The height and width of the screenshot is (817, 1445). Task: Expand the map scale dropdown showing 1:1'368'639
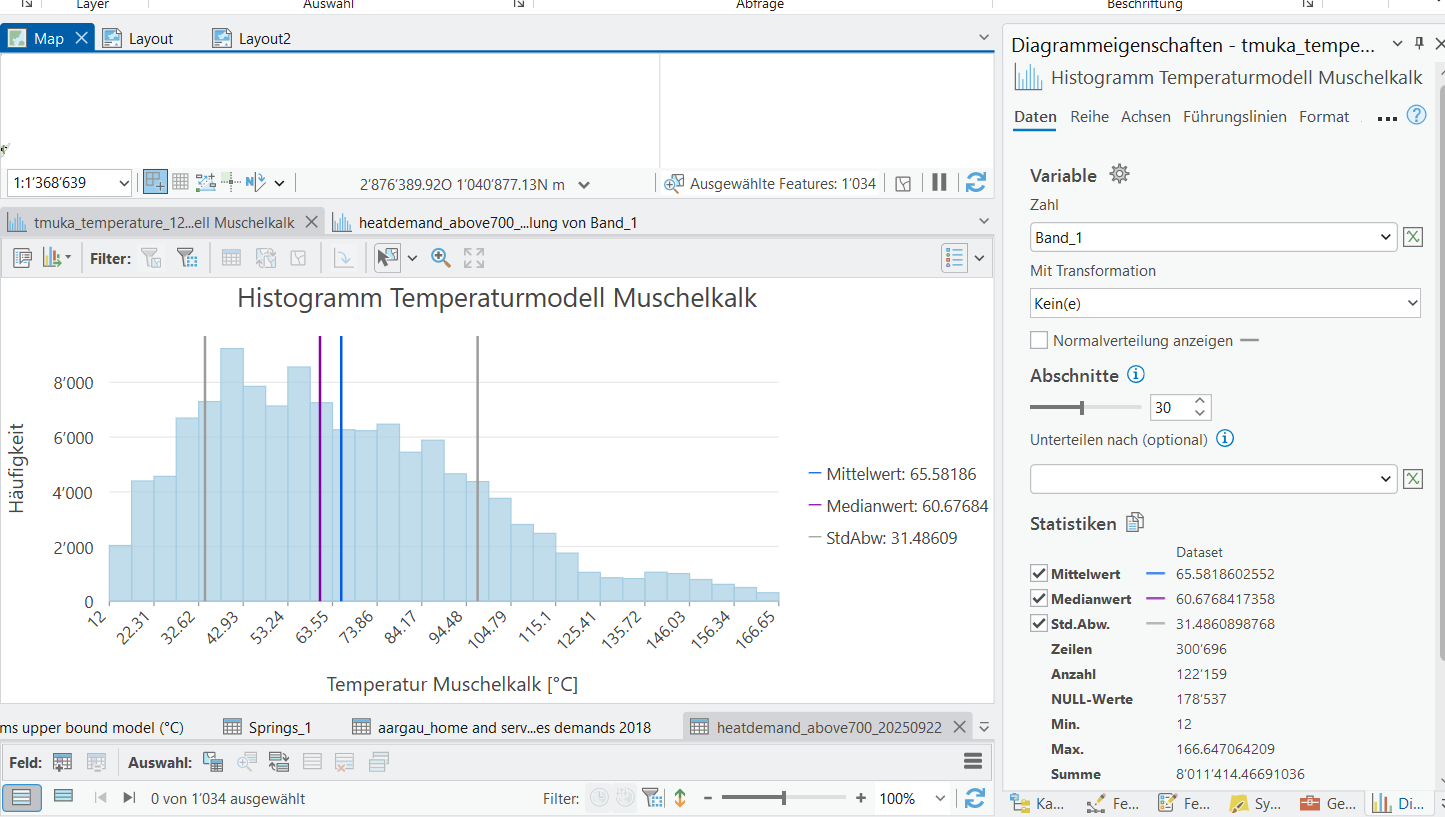[x=125, y=182]
